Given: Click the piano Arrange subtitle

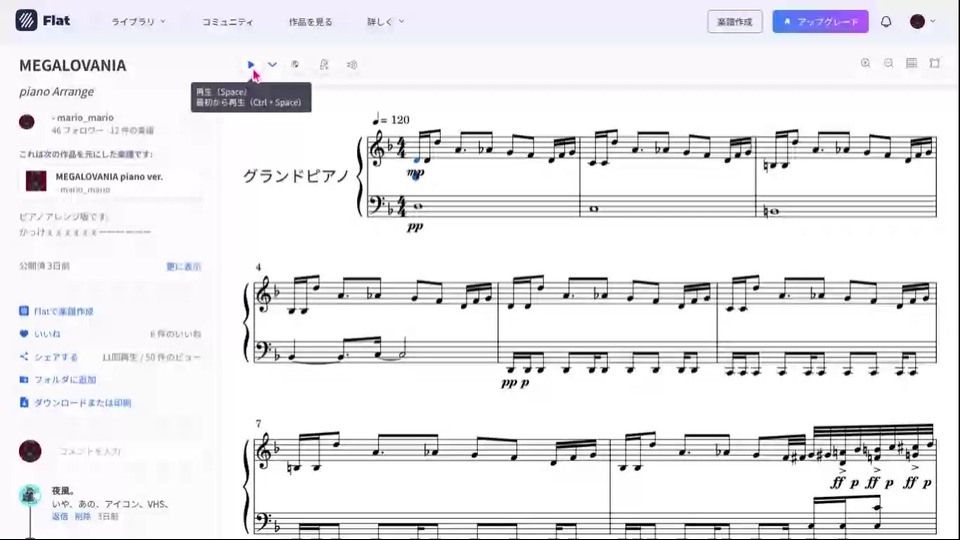Looking at the screenshot, I should point(56,91).
